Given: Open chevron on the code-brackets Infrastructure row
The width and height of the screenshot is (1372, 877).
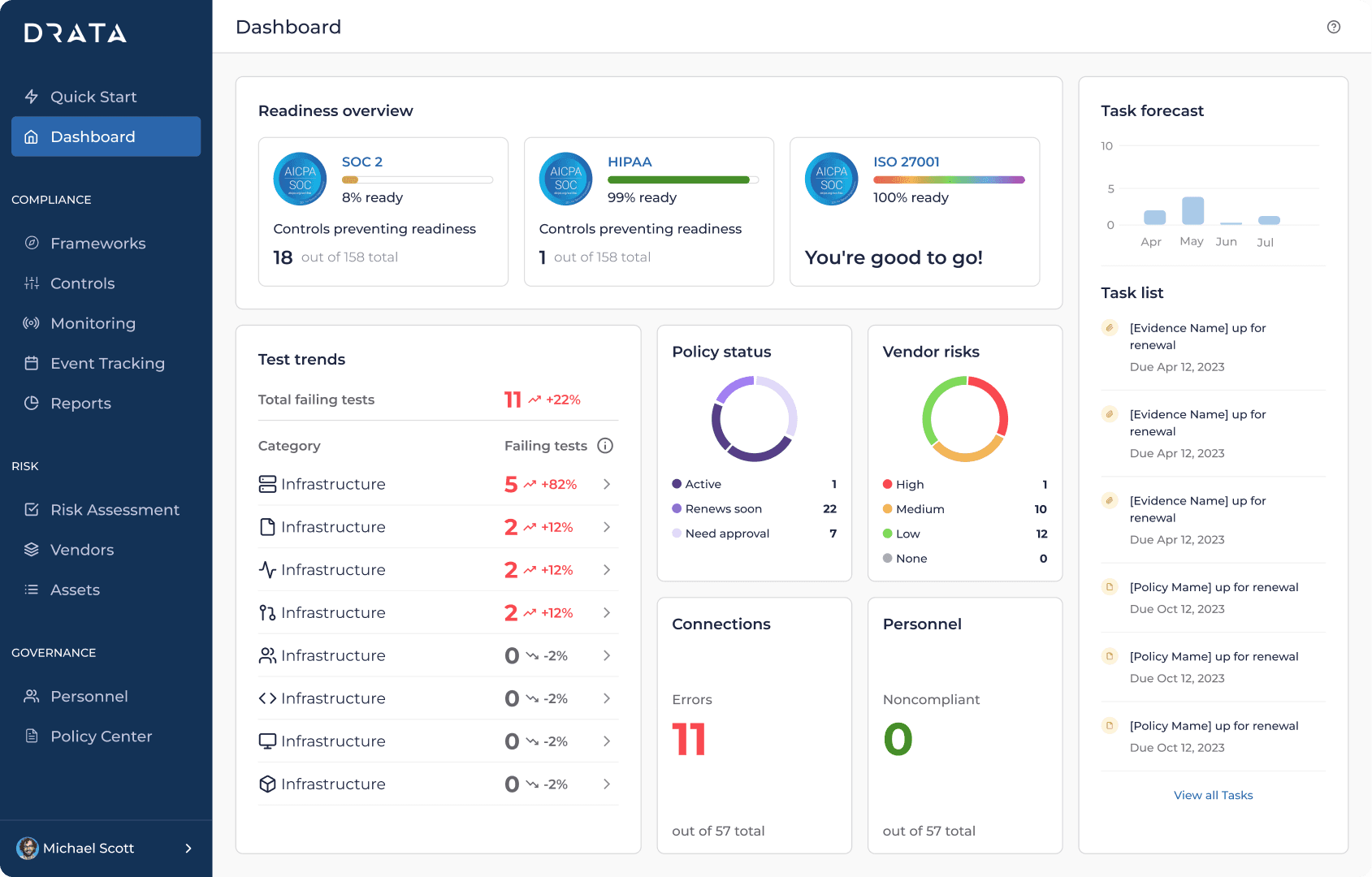Looking at the screenshot, I should coord(607,698).
